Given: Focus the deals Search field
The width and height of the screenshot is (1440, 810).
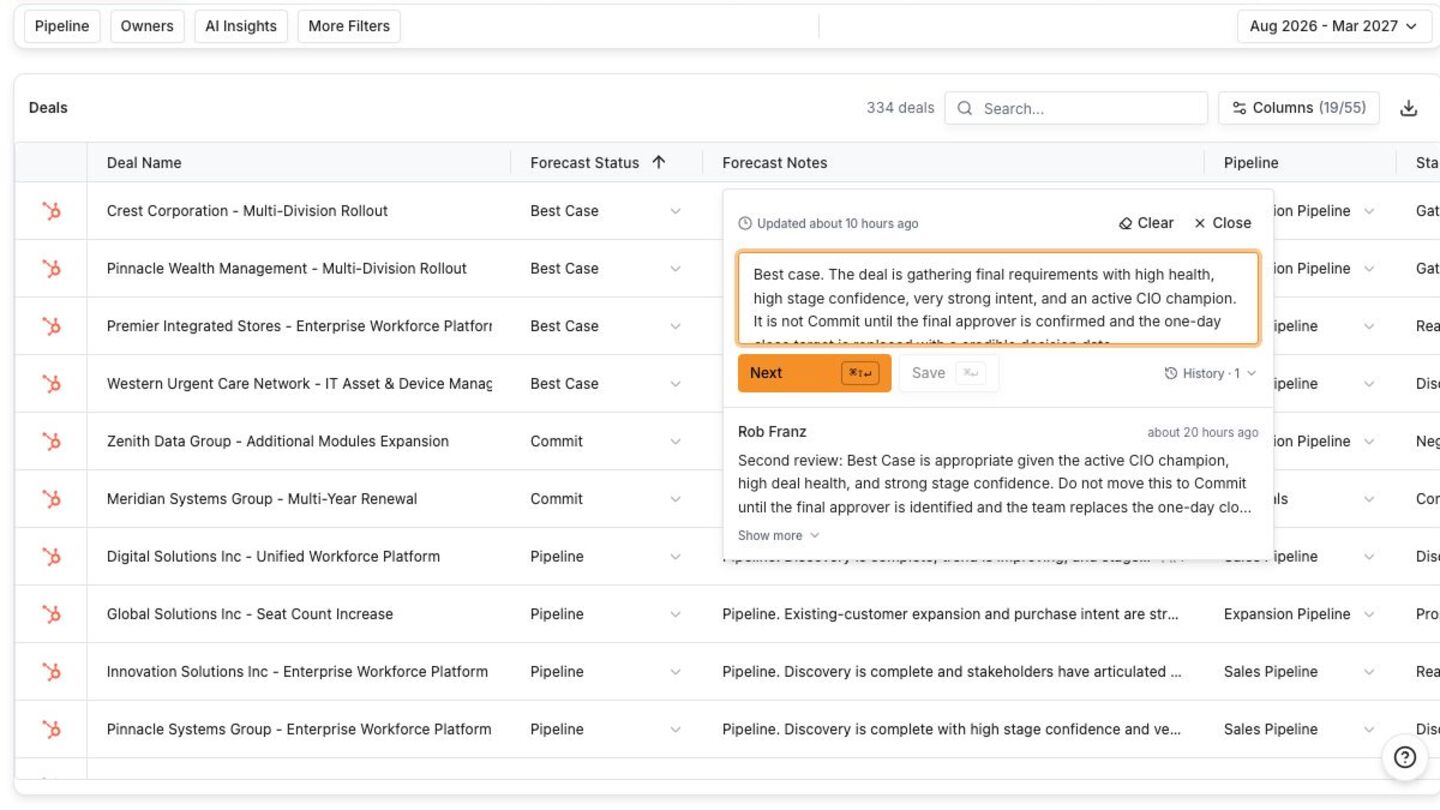Looking at the screenshot, I should 1076,108.
